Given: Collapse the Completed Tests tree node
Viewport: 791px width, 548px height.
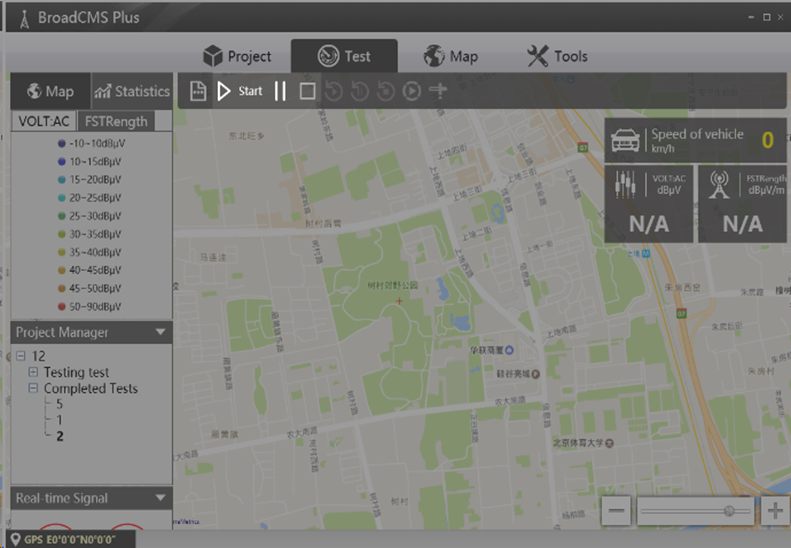Looking at the screenshot, I should 34,388.
